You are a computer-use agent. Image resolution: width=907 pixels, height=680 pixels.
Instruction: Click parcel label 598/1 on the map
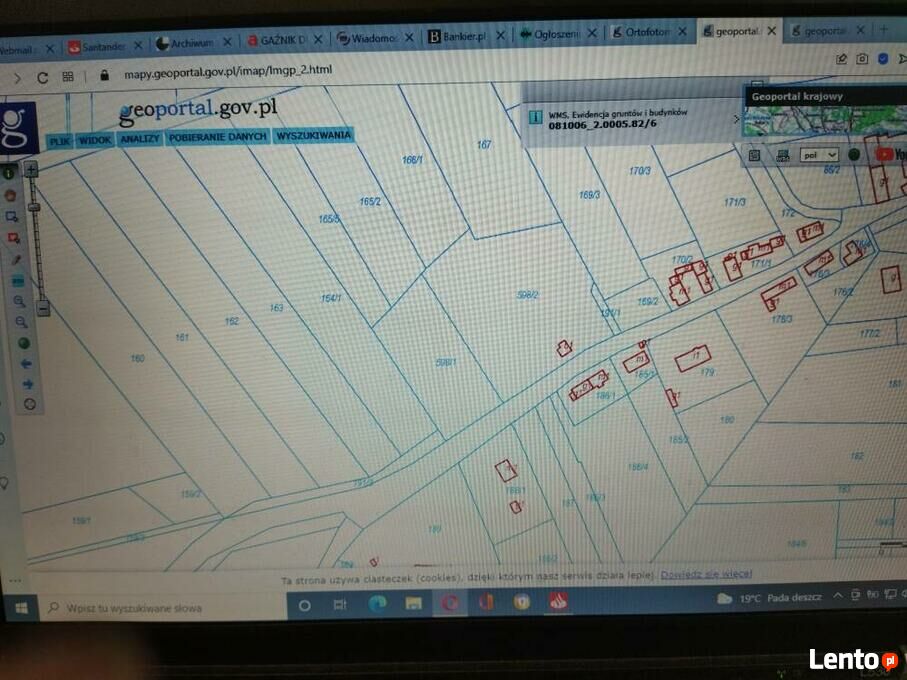click(x=445, y=363)
